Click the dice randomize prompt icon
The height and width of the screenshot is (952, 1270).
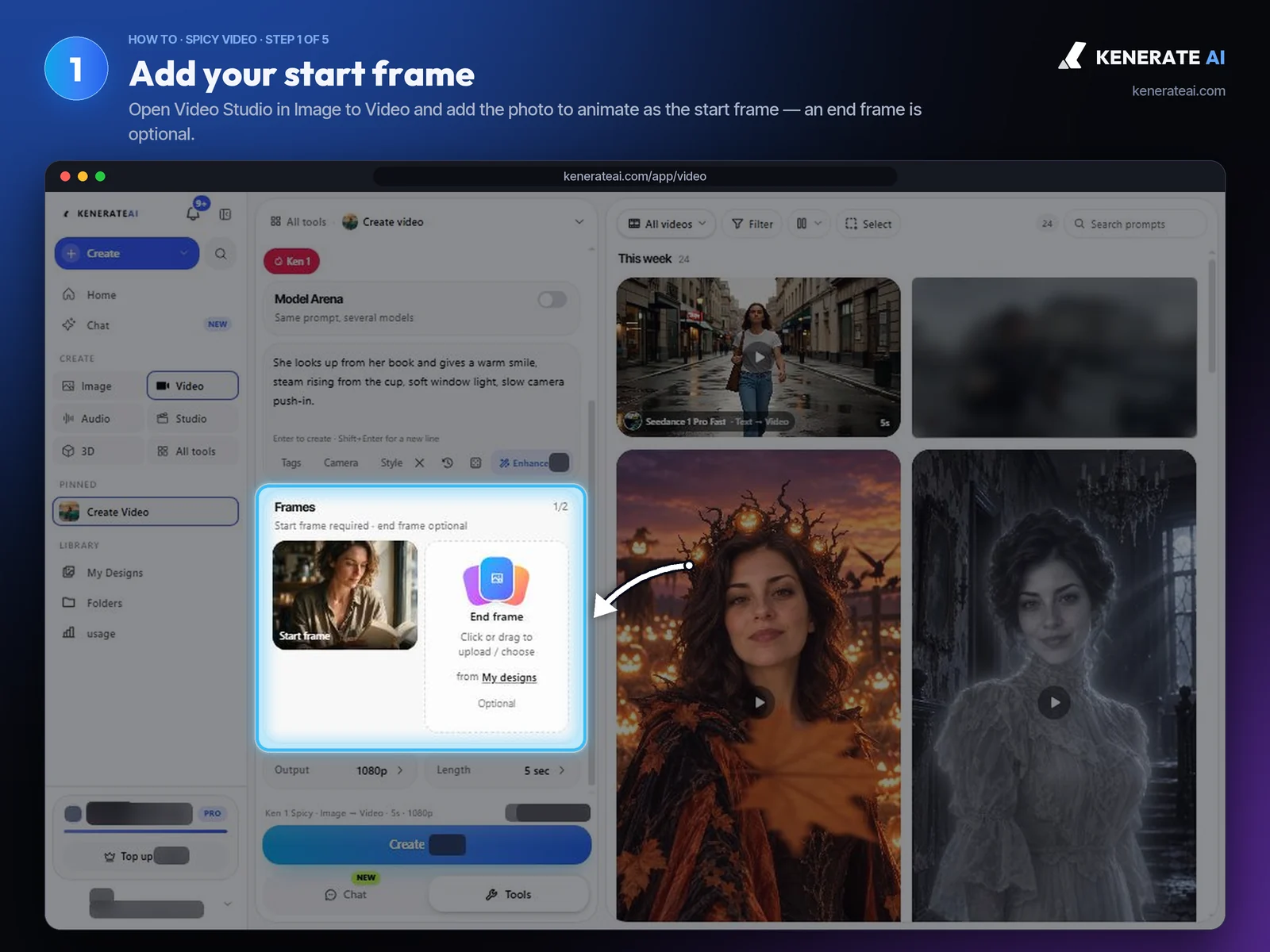tap(475, 463)
